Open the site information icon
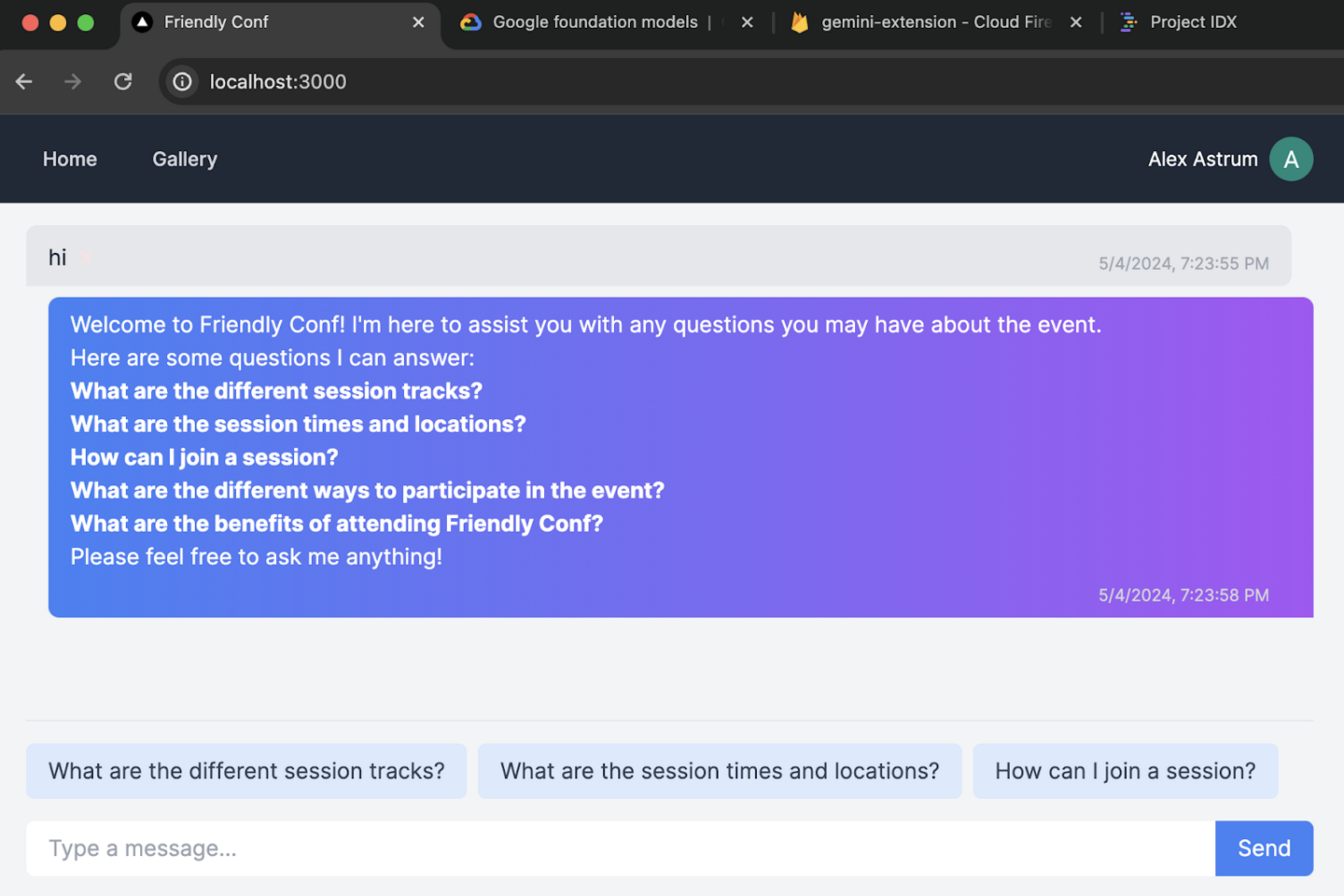Screen dimensions: 1344x896 click(x=183, y=82)
